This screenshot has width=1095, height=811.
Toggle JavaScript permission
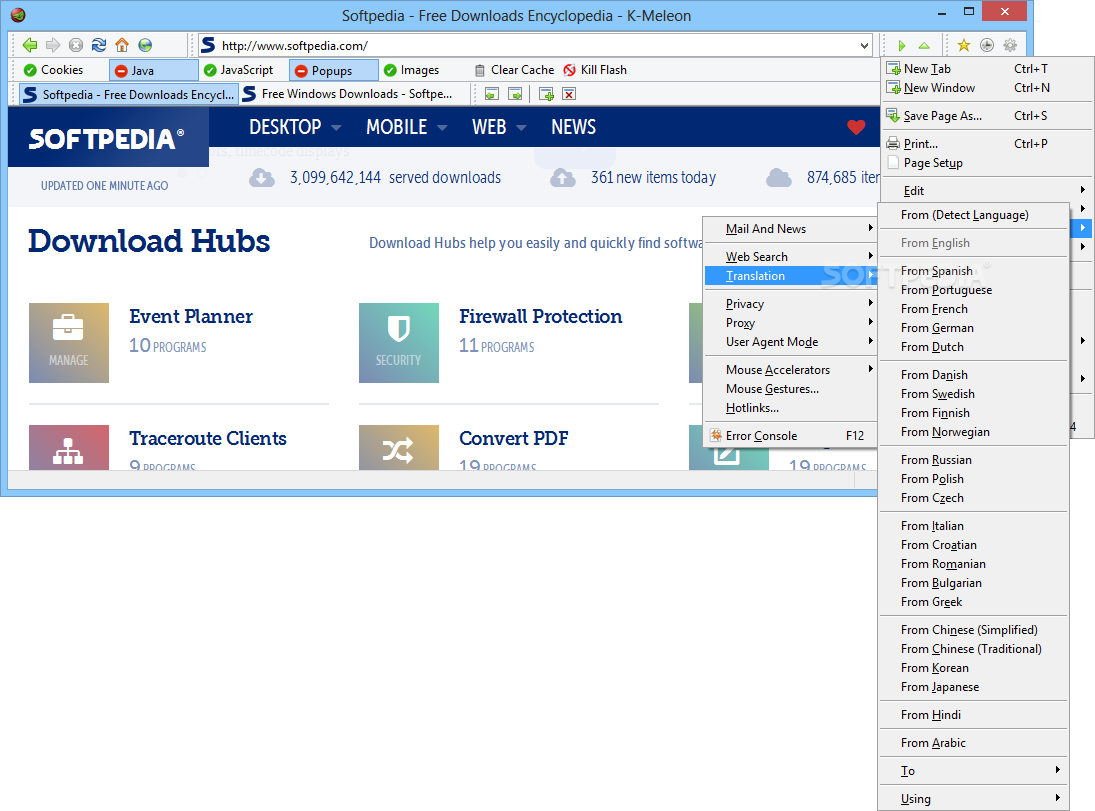[238, 70]
